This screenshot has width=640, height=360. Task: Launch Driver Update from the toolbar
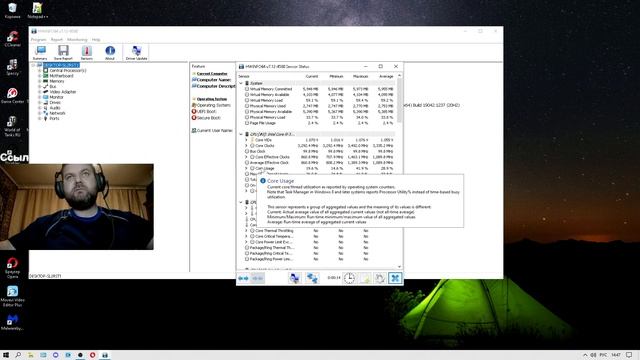tap(136, 53)
